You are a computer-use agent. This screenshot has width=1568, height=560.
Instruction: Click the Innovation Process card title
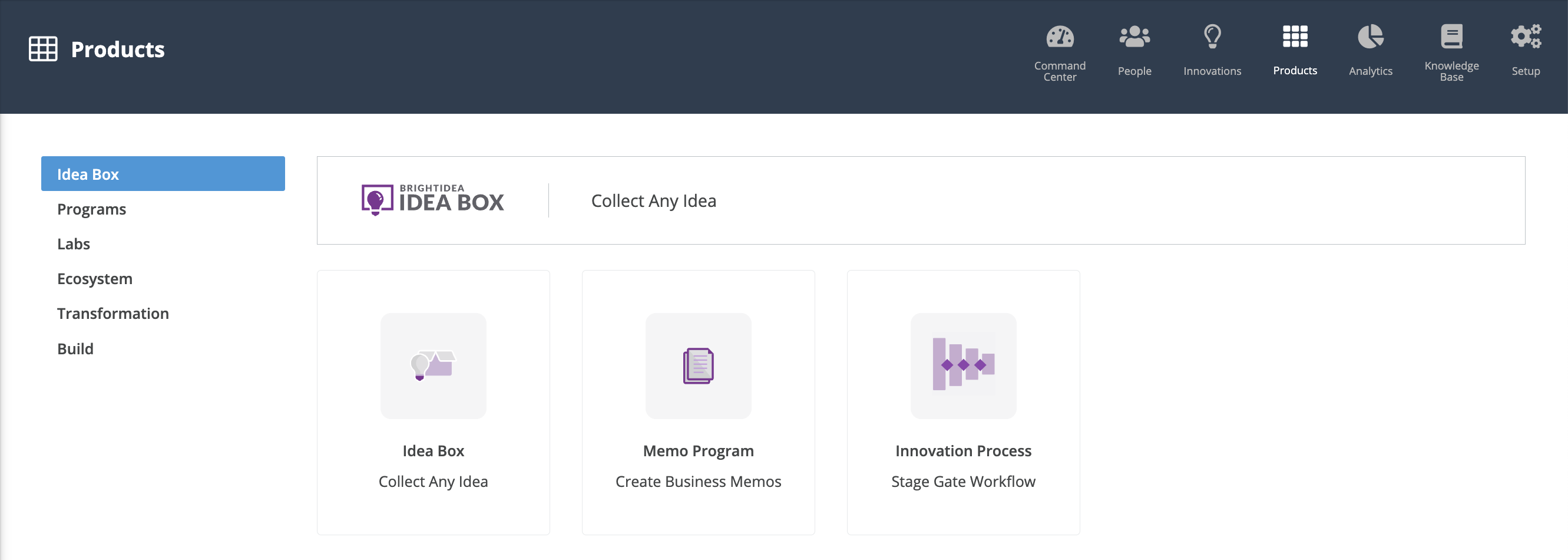tap(963, 450)
